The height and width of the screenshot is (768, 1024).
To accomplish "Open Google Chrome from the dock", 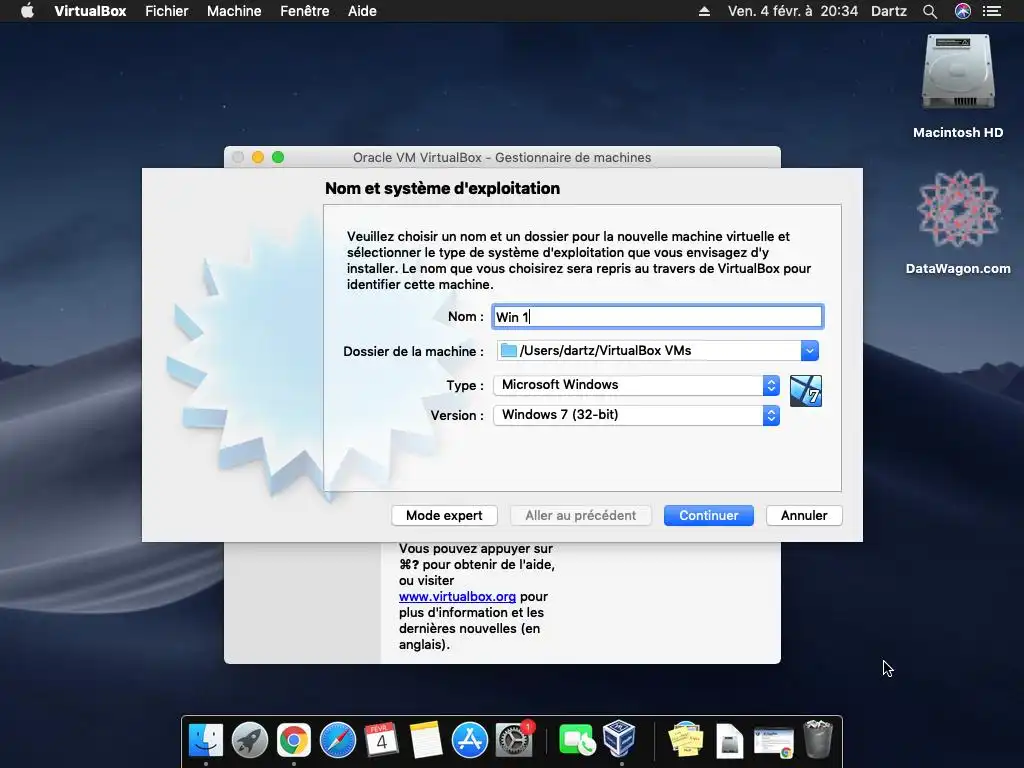I will coord(294,740).
